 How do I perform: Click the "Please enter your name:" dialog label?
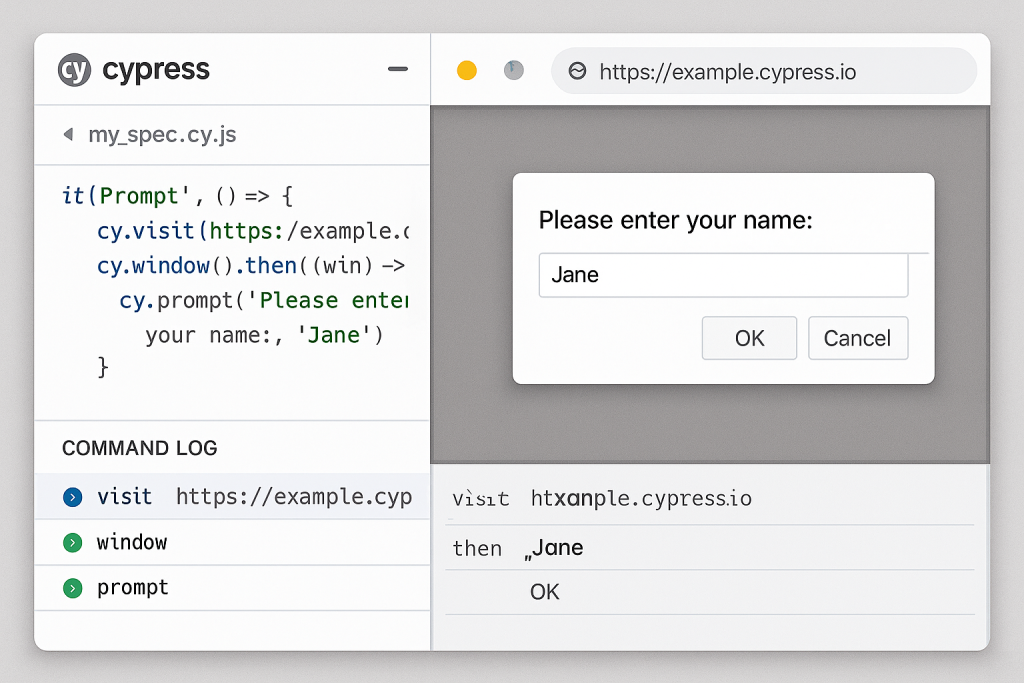click(675, 220)
